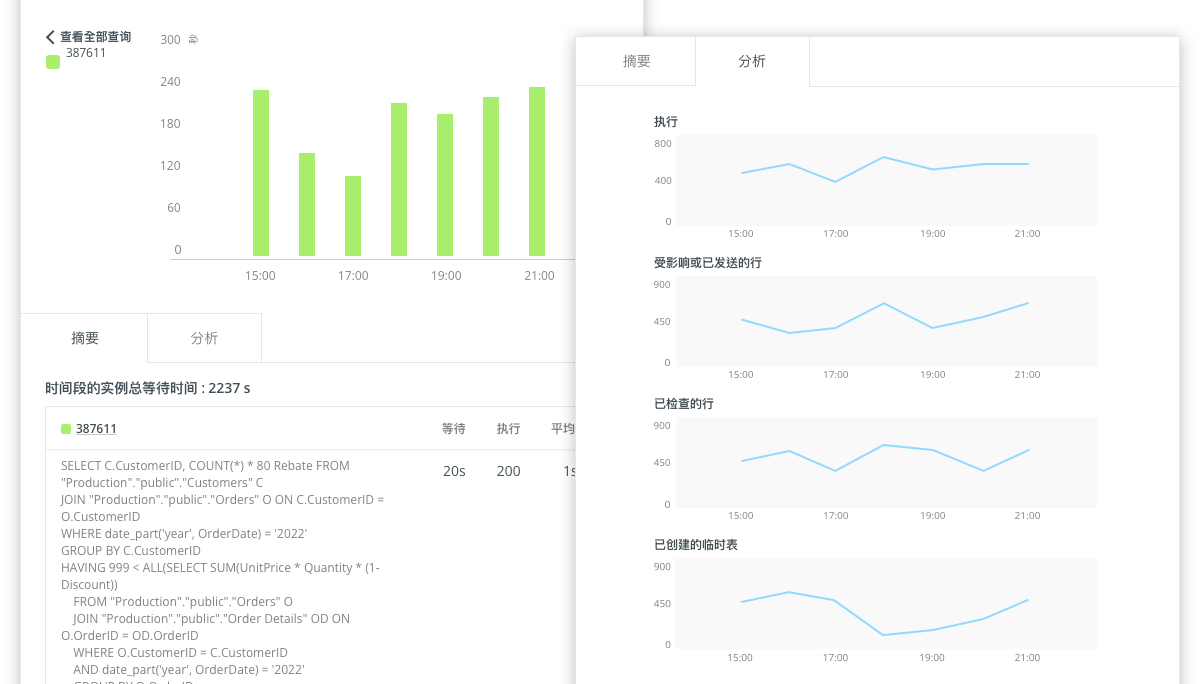1200x684 pixels.
Task: Click the shortest green bar before 17:00
Action: 352,215
